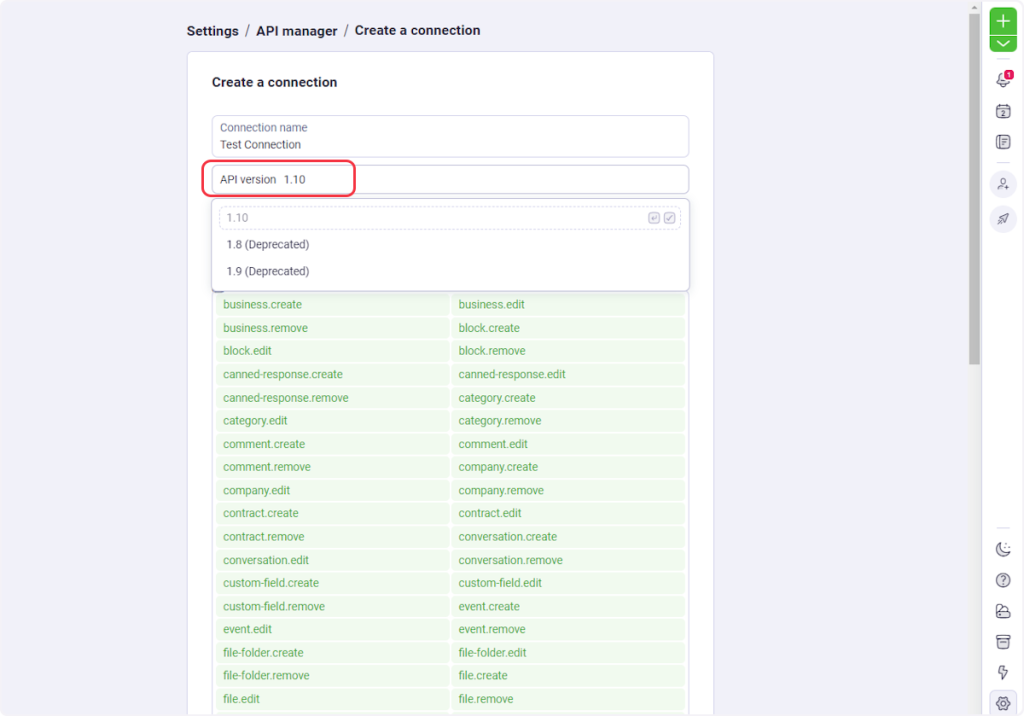Viewport: 1024px width, 716px height.
Task: Expand the green chevron below plus button
Action: (1003, 44)
